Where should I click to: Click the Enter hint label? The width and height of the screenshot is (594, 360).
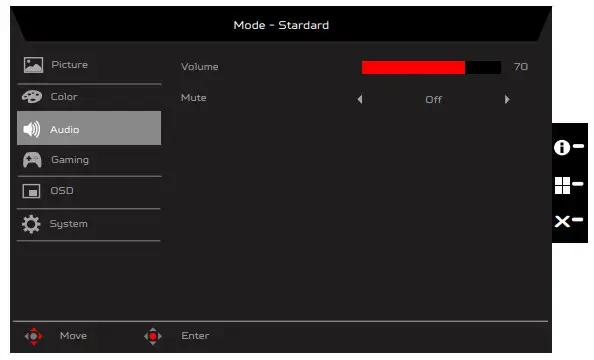pyautogui.click(x=195, y=336)
